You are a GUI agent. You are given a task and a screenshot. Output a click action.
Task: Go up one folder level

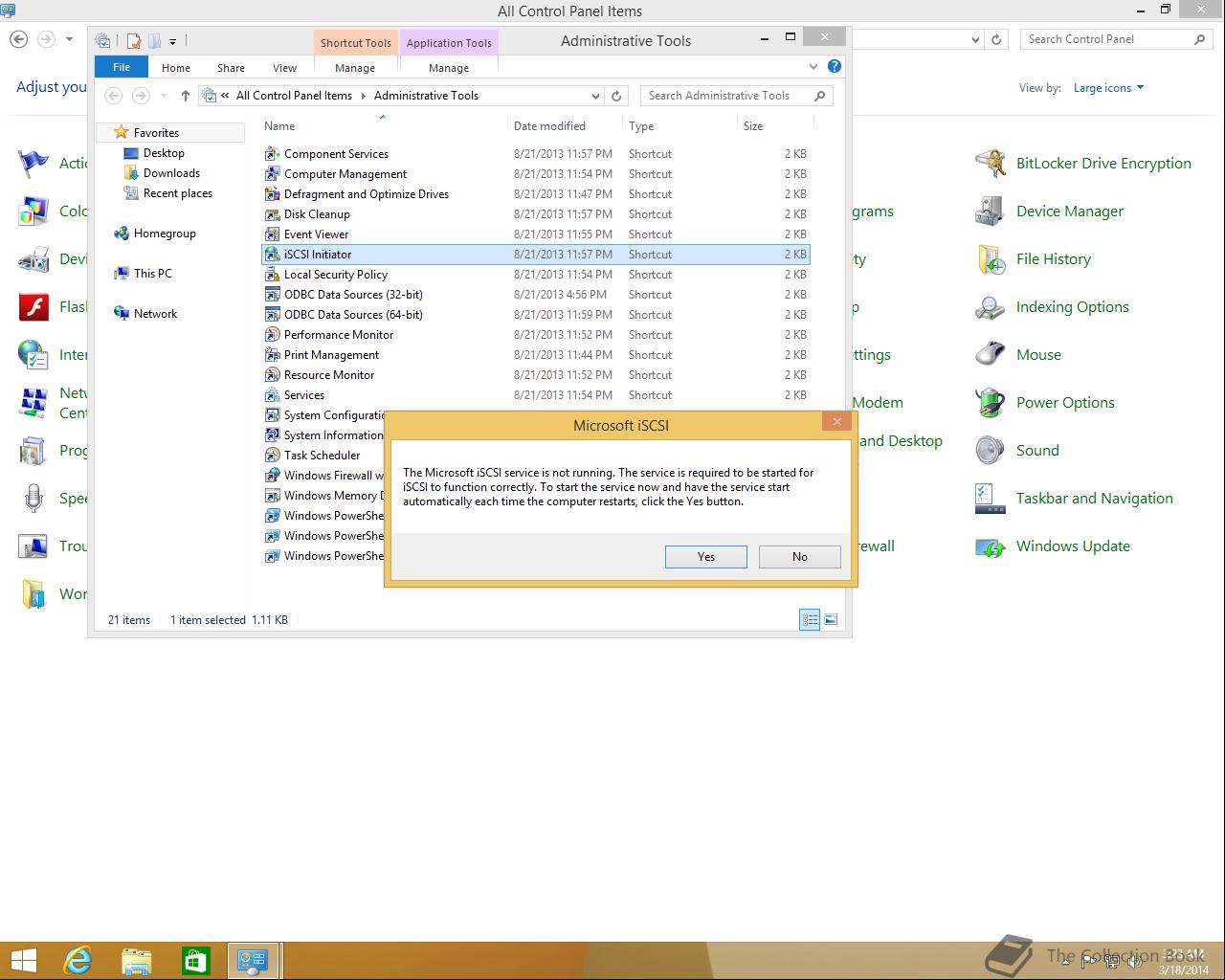click(185, 96)
